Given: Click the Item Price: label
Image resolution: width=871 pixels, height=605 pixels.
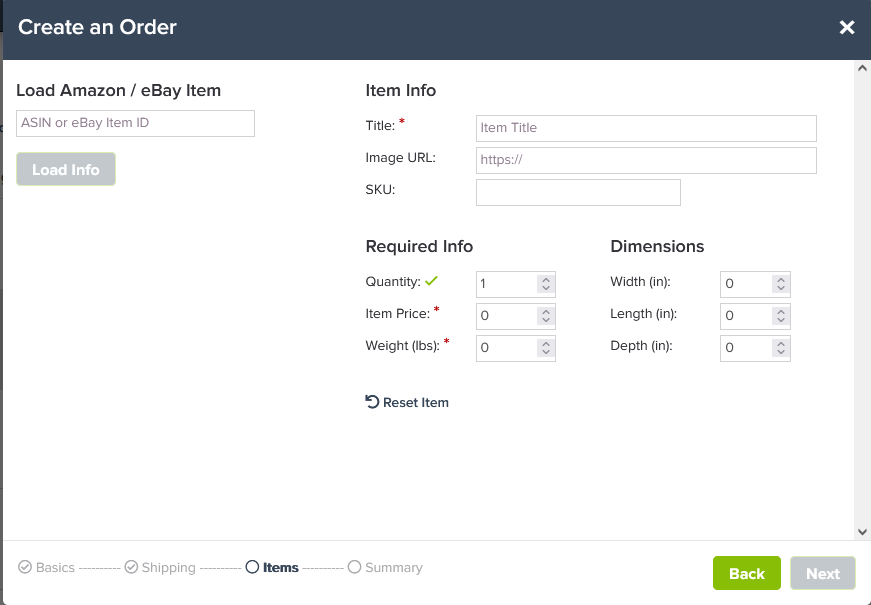Looking at the screenshot, I should [398, 313].
